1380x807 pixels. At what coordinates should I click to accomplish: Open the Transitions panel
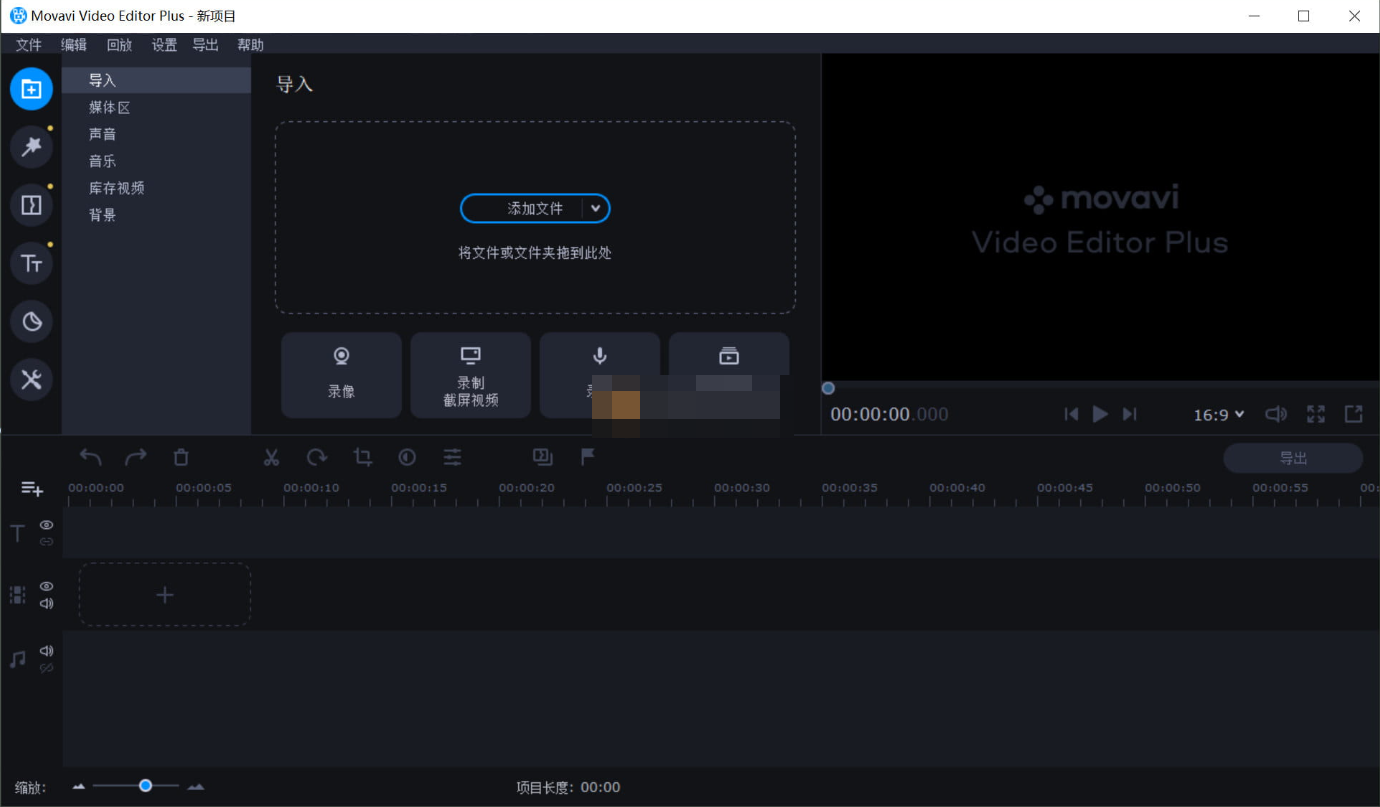click(x=31, y=205)
